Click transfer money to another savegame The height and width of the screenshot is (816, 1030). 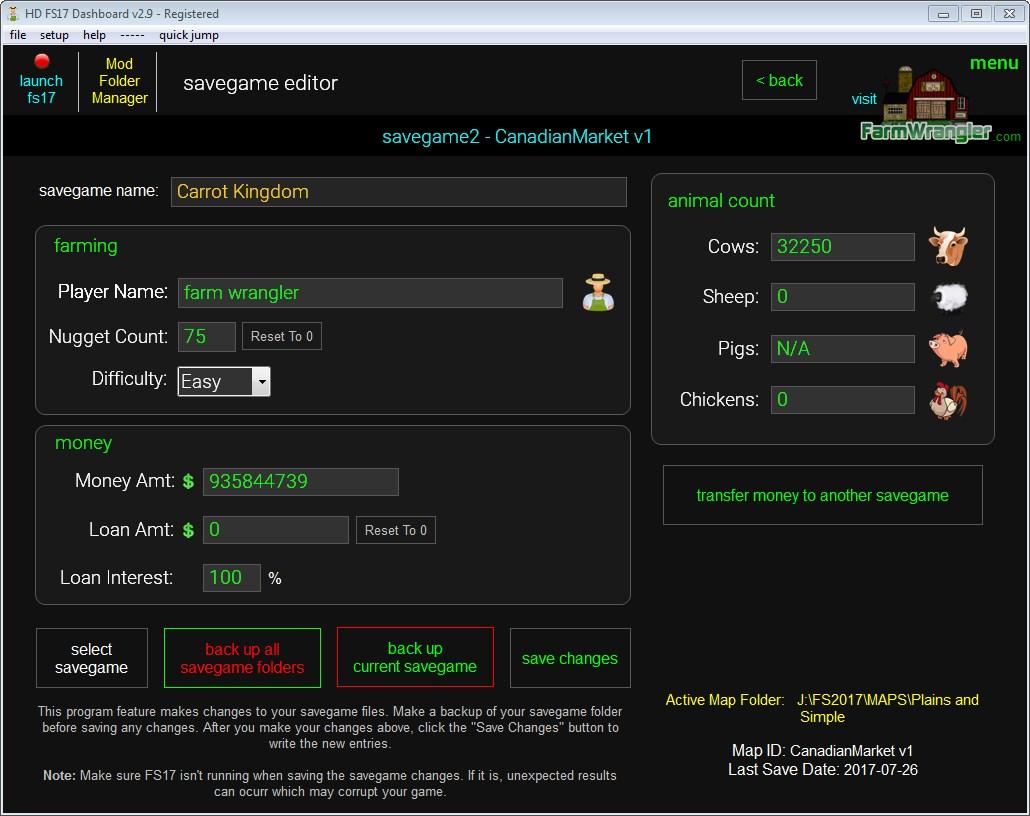(822, 495)
